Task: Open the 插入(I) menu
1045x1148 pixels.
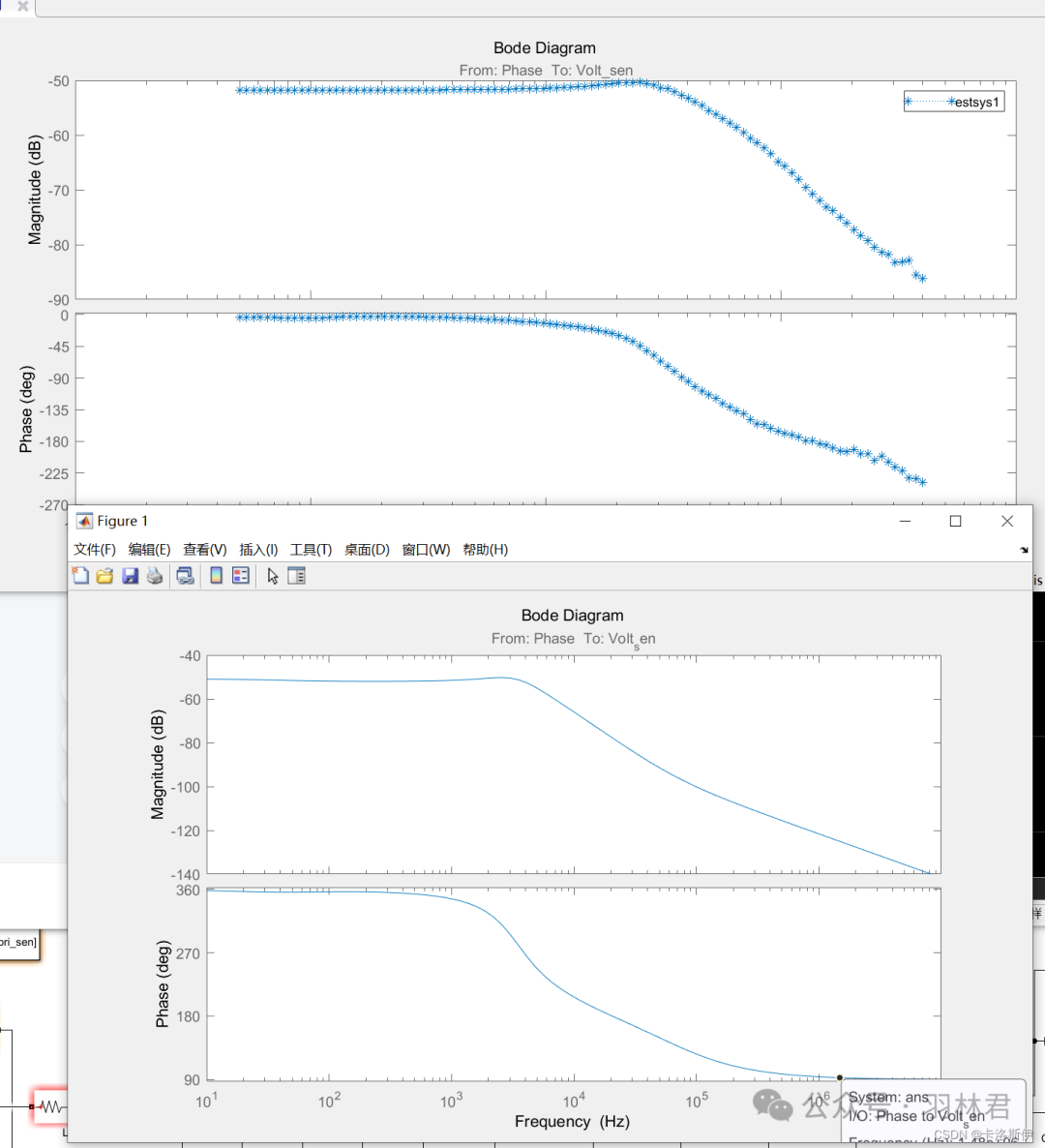Action: 258,550
